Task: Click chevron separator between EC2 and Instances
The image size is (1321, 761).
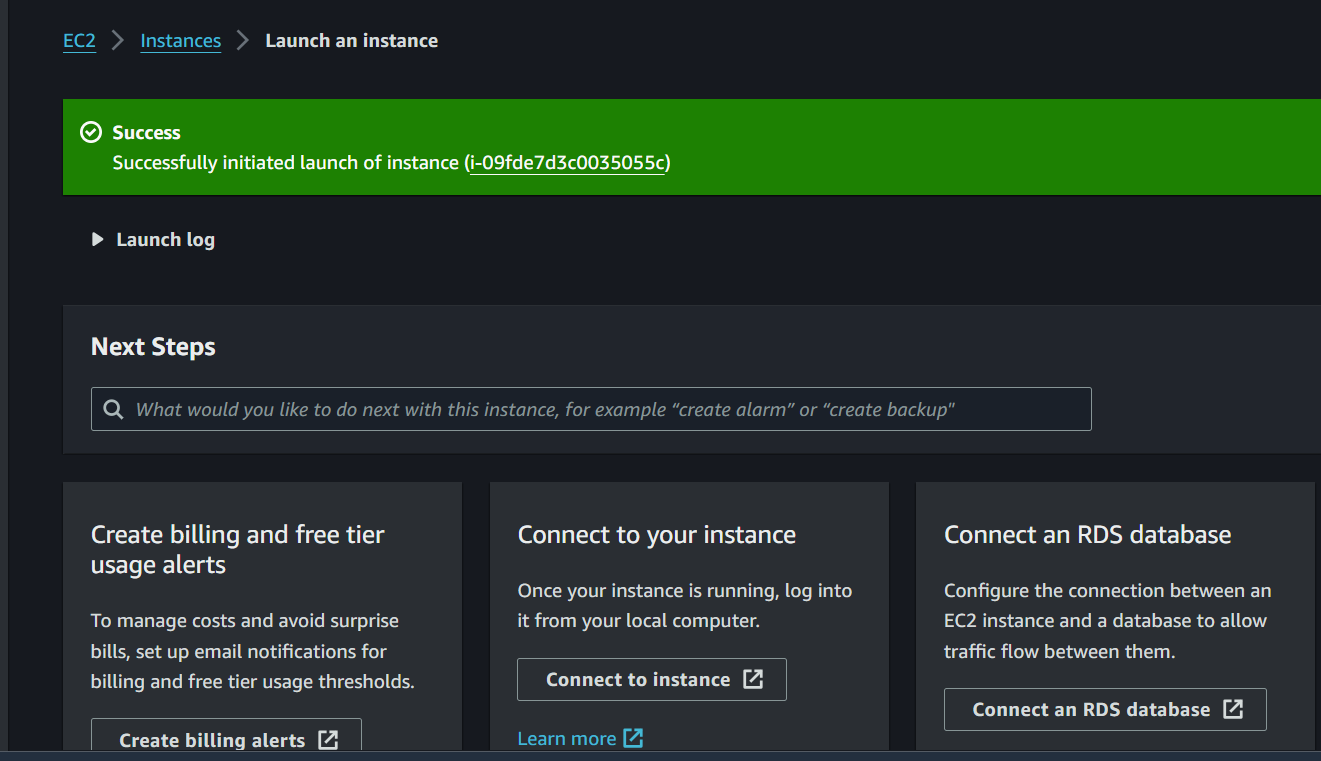Action: point(118,41)
